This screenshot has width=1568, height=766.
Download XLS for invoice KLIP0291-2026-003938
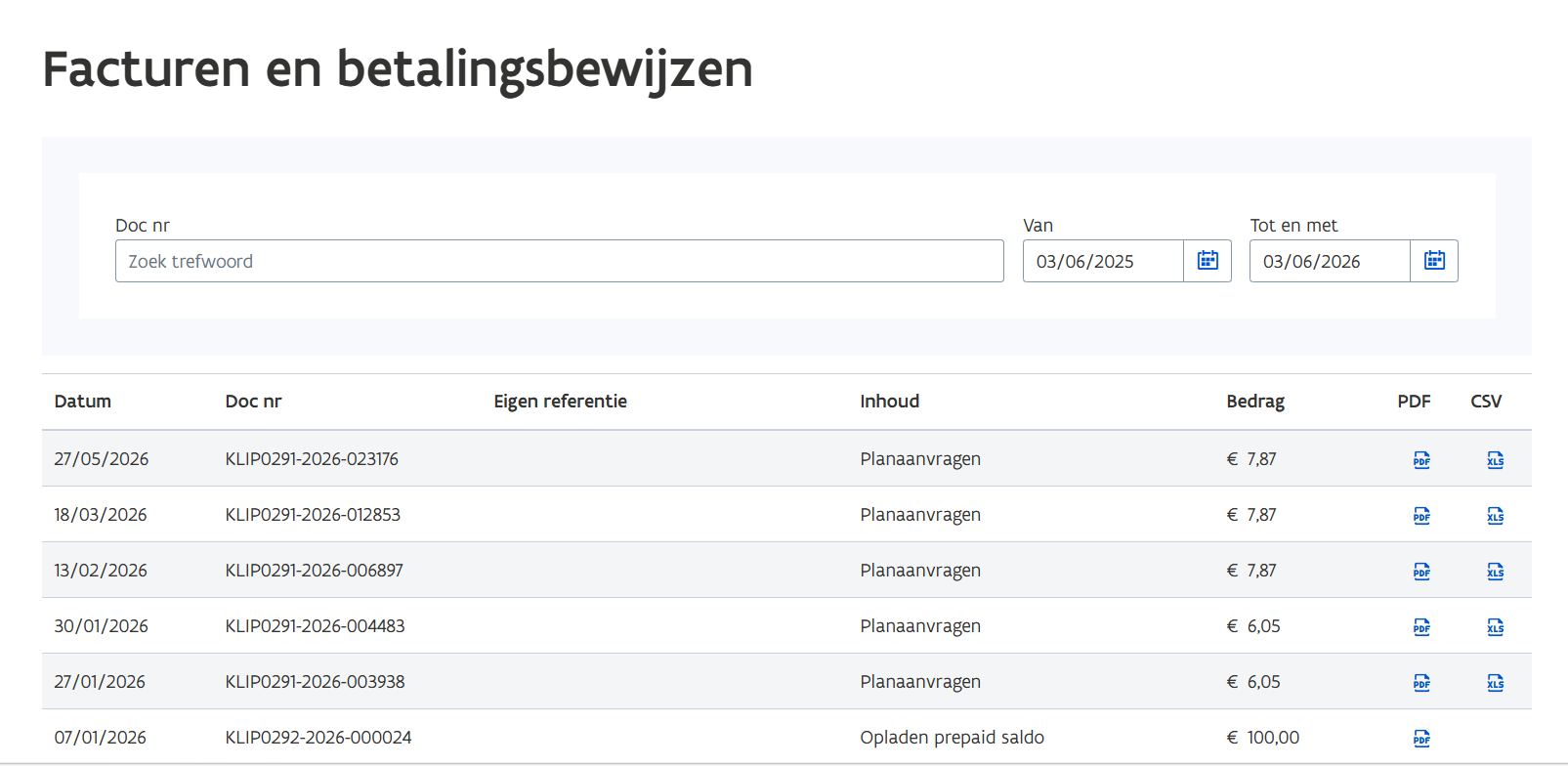(1495, 682)
